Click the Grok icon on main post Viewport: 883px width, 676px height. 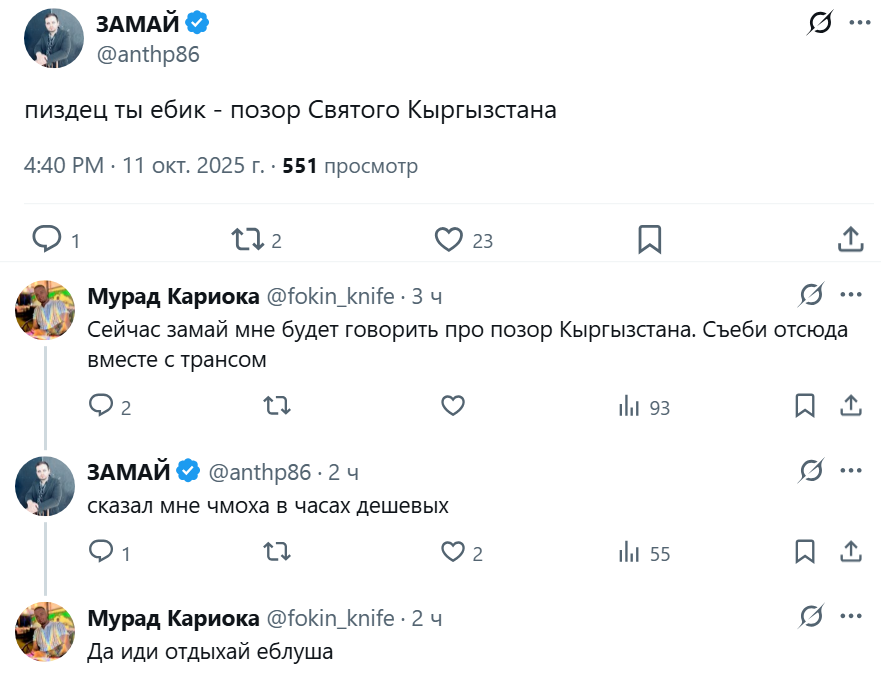click(819, 24)
